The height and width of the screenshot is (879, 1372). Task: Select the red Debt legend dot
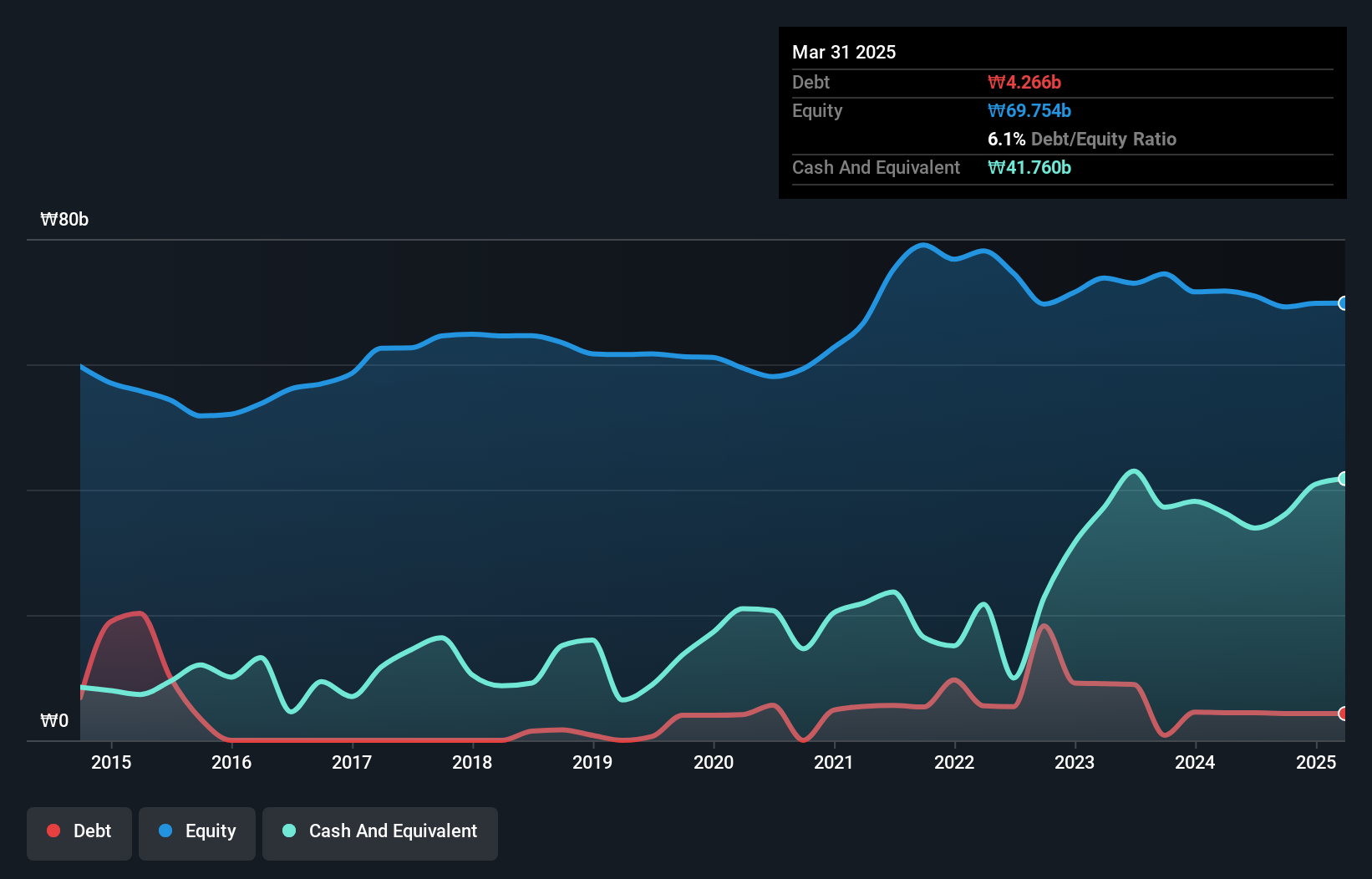tap(53, 831)
